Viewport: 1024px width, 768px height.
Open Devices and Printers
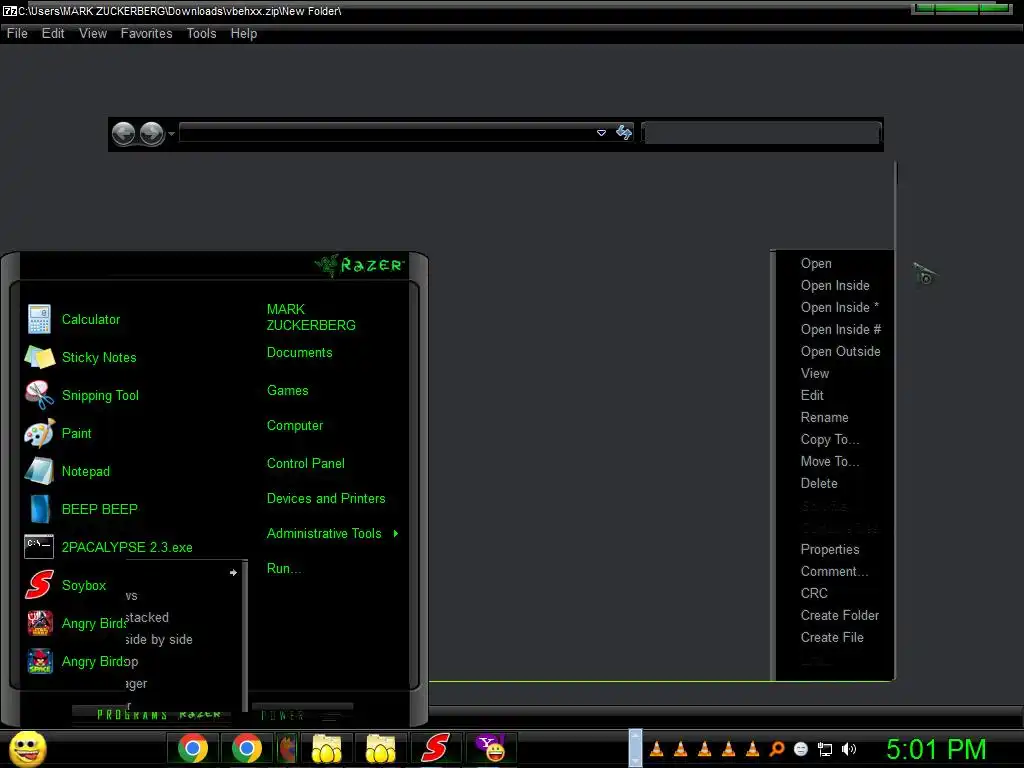point(326,498)
